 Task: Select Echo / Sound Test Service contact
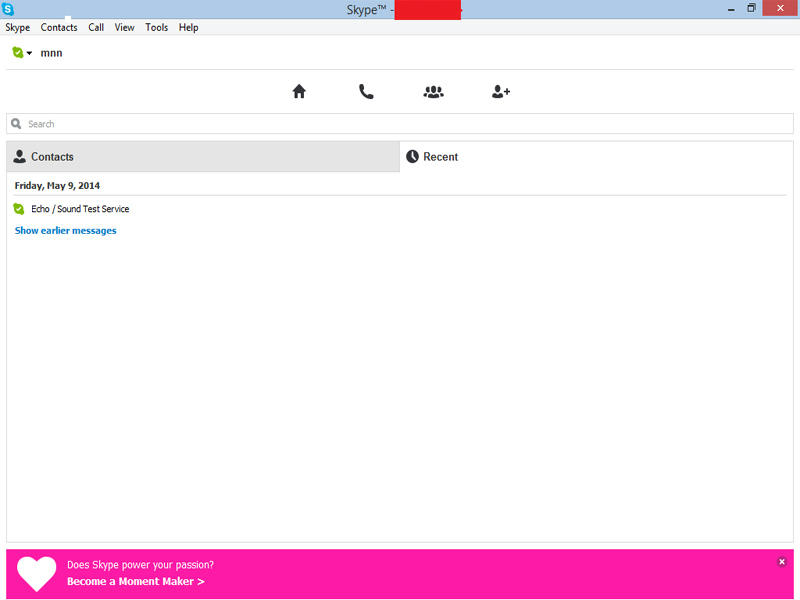click(80, 209)
